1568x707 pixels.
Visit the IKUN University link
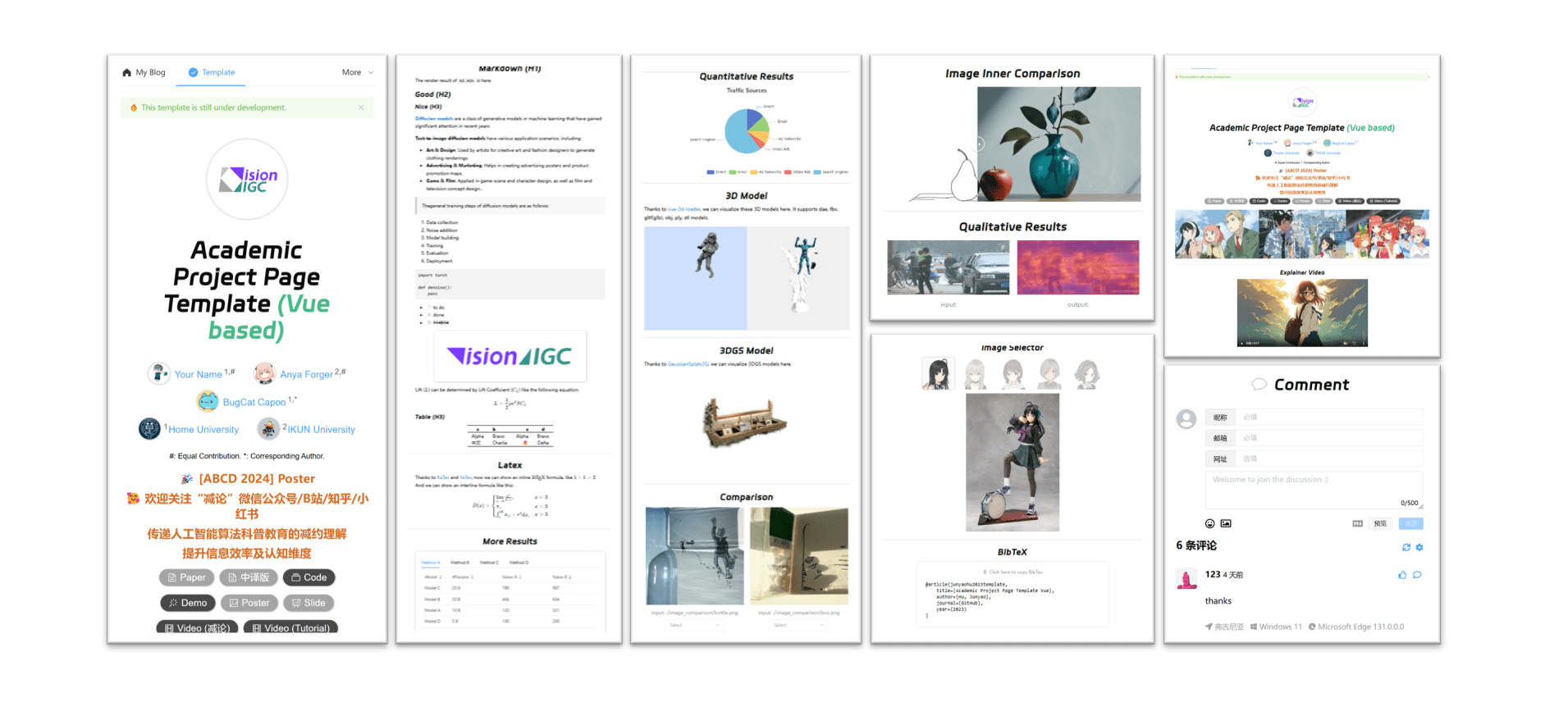(x=322, y=430)
